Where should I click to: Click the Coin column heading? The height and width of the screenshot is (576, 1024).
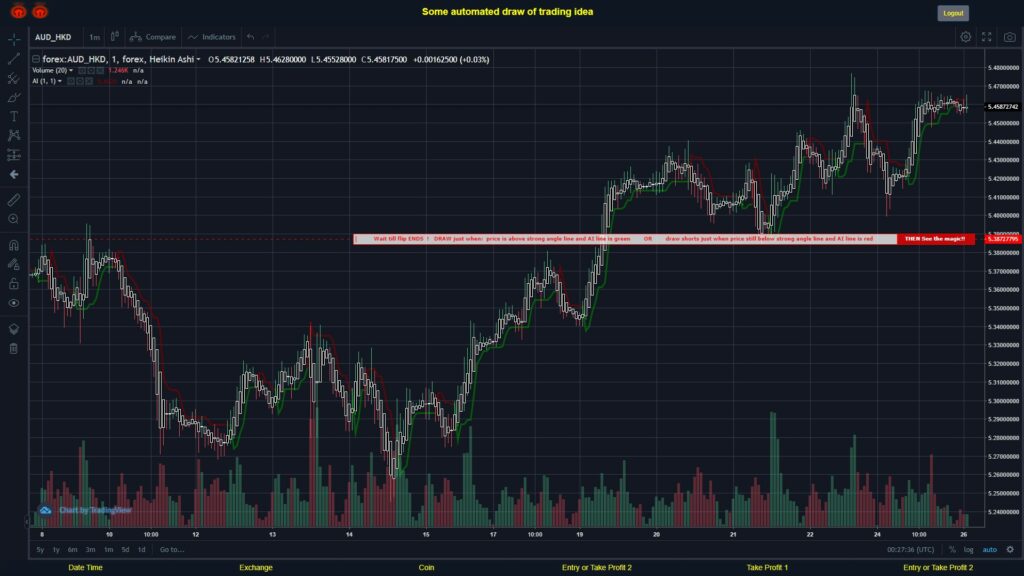426,568
